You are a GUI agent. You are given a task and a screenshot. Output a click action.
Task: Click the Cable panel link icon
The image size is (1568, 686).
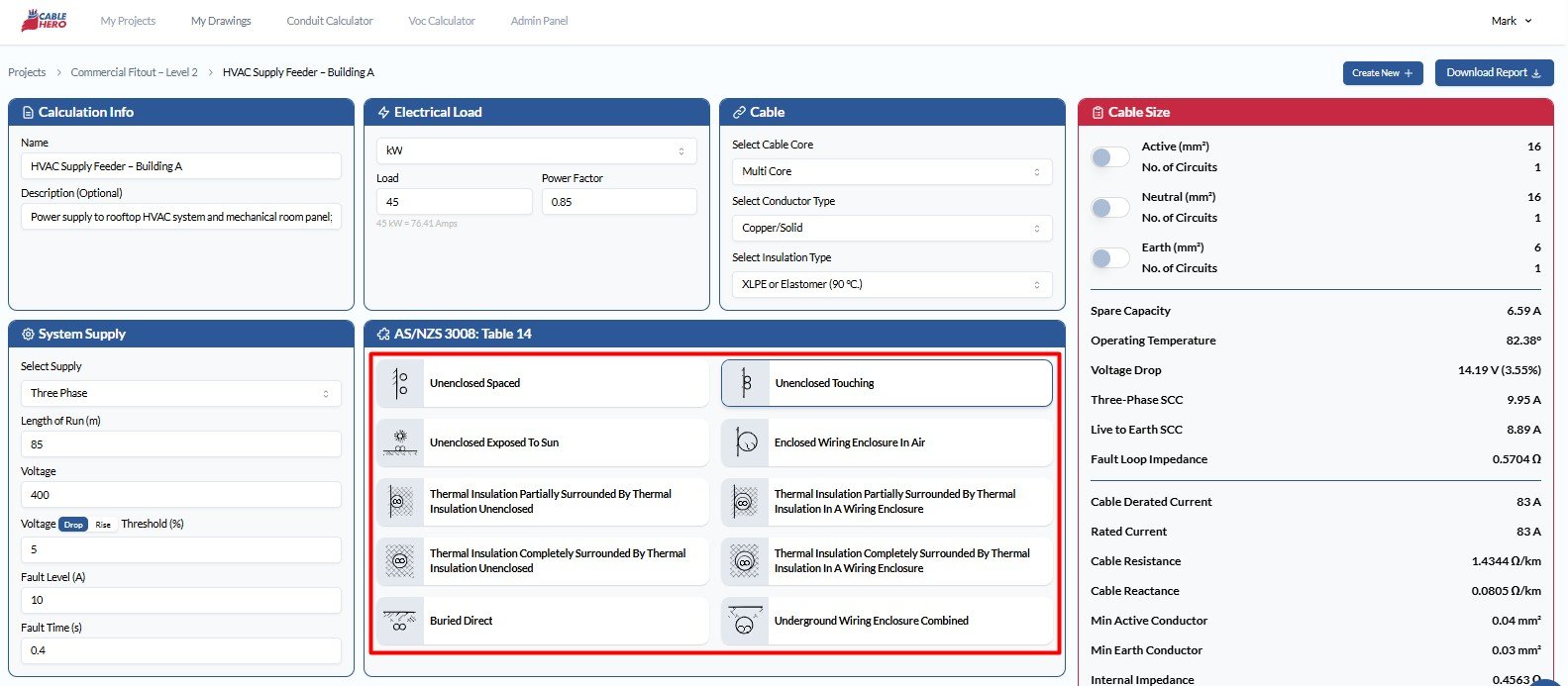[739, 113]
